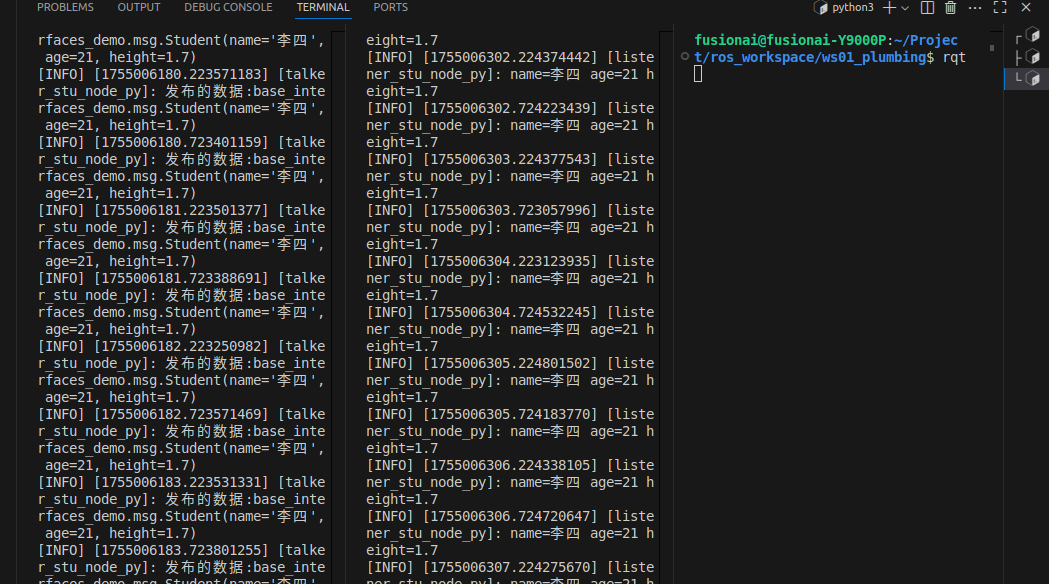Click talker log timestamp 1755006180.723401159
Viewport: 1049px width, 584px height.
click(181, 142)
